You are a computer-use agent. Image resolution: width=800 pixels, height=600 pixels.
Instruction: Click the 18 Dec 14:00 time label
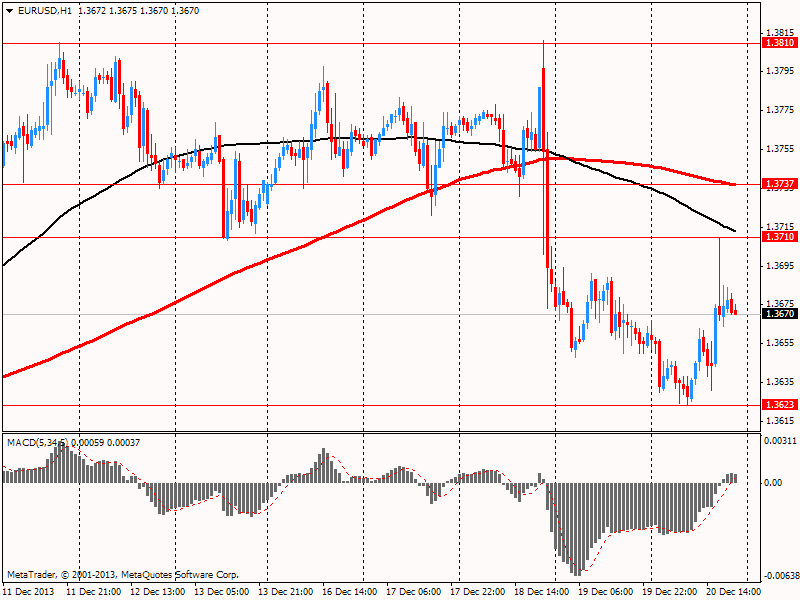(541, 592)
